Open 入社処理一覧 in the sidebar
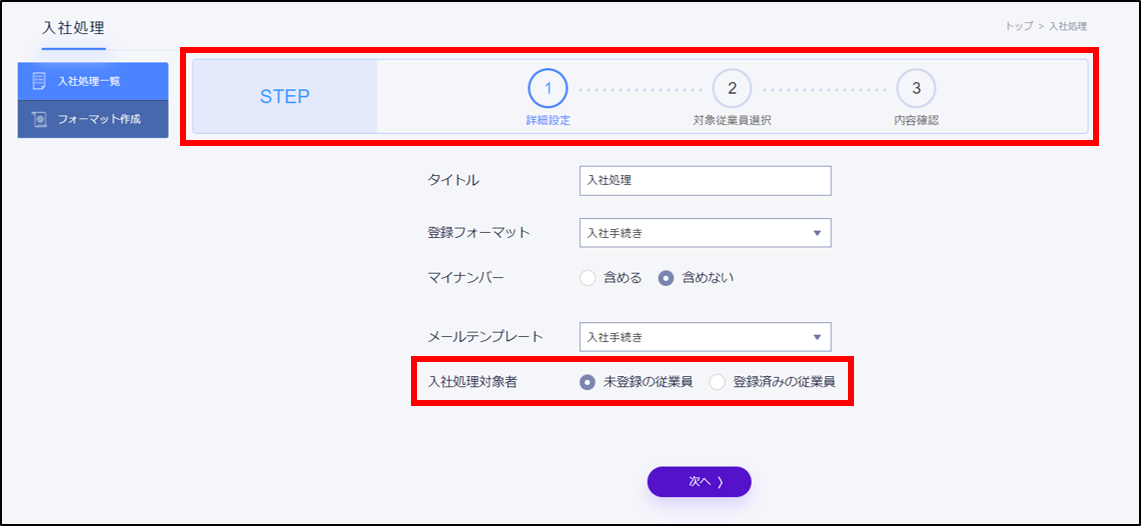 click(x=93, y=81)
